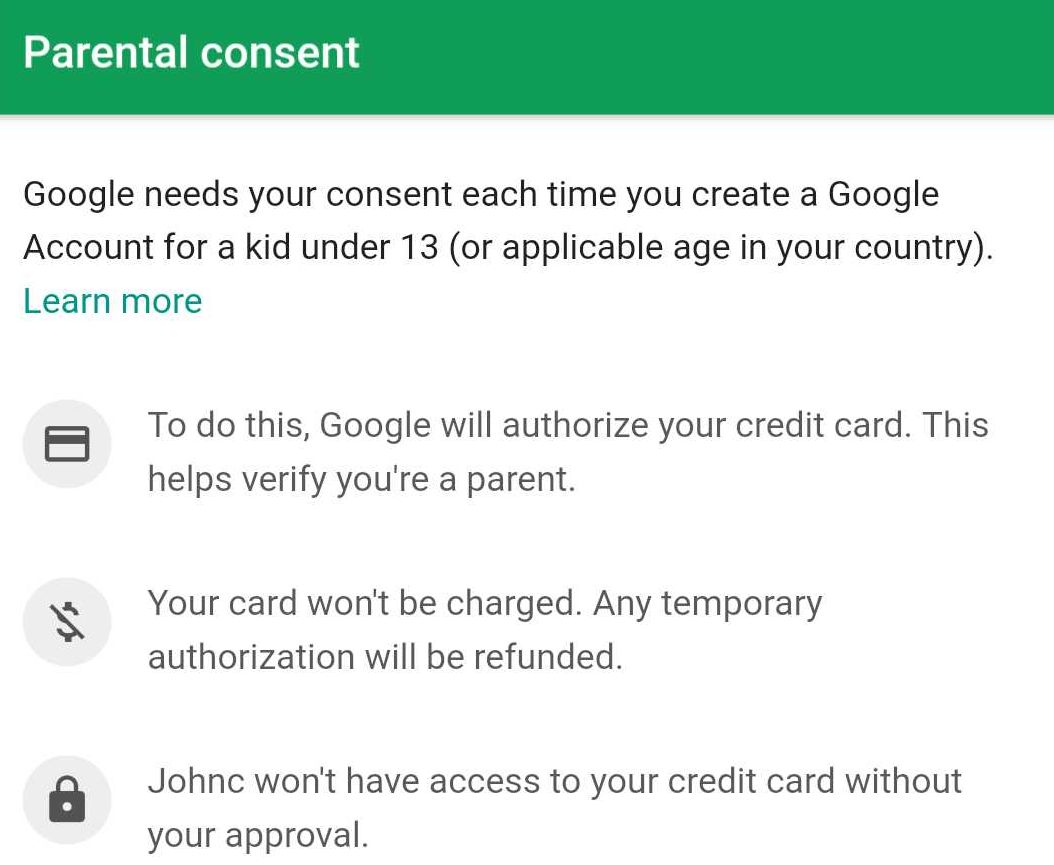Click the padlock icon

(67, 800)
